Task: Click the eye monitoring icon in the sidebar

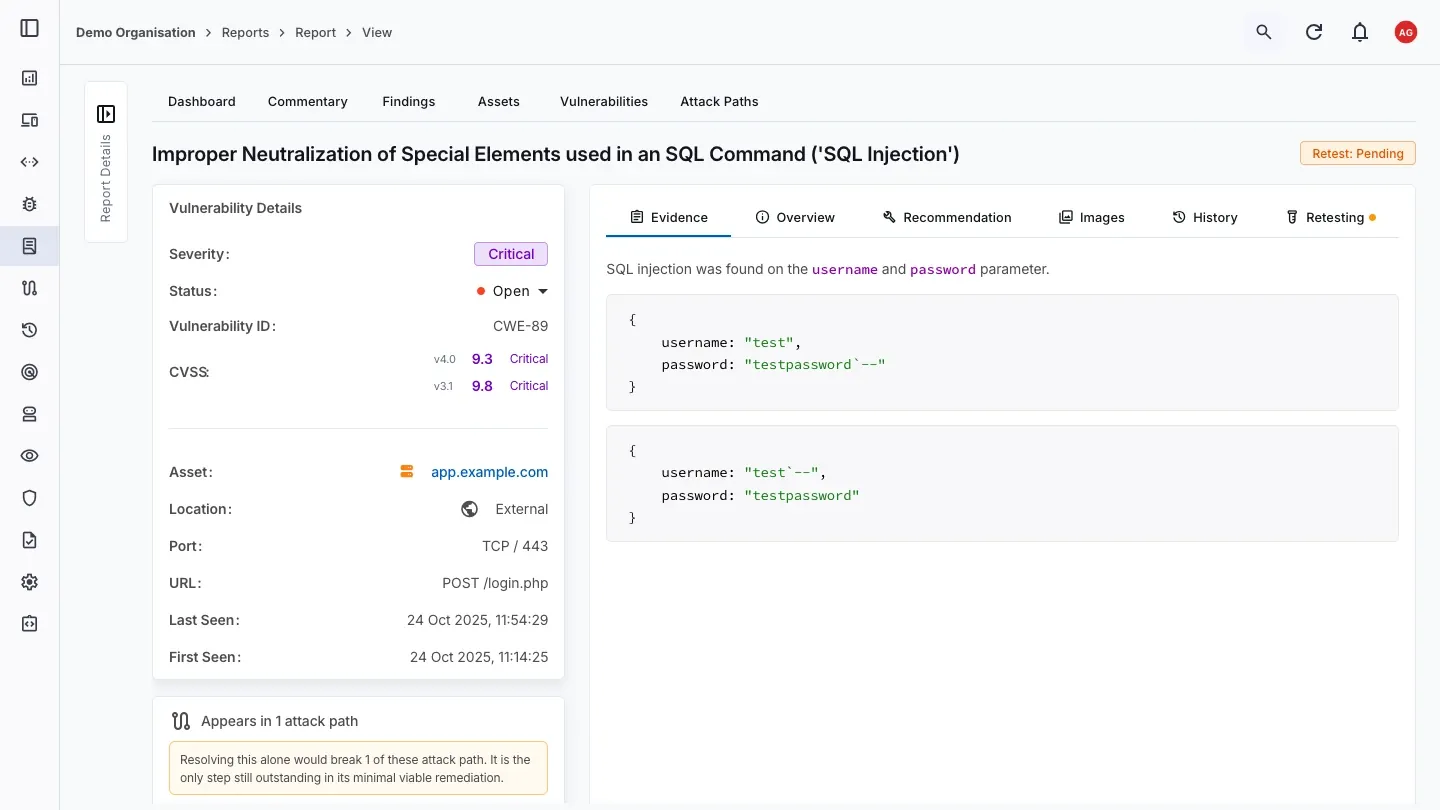Action: (x=29, y=456)
